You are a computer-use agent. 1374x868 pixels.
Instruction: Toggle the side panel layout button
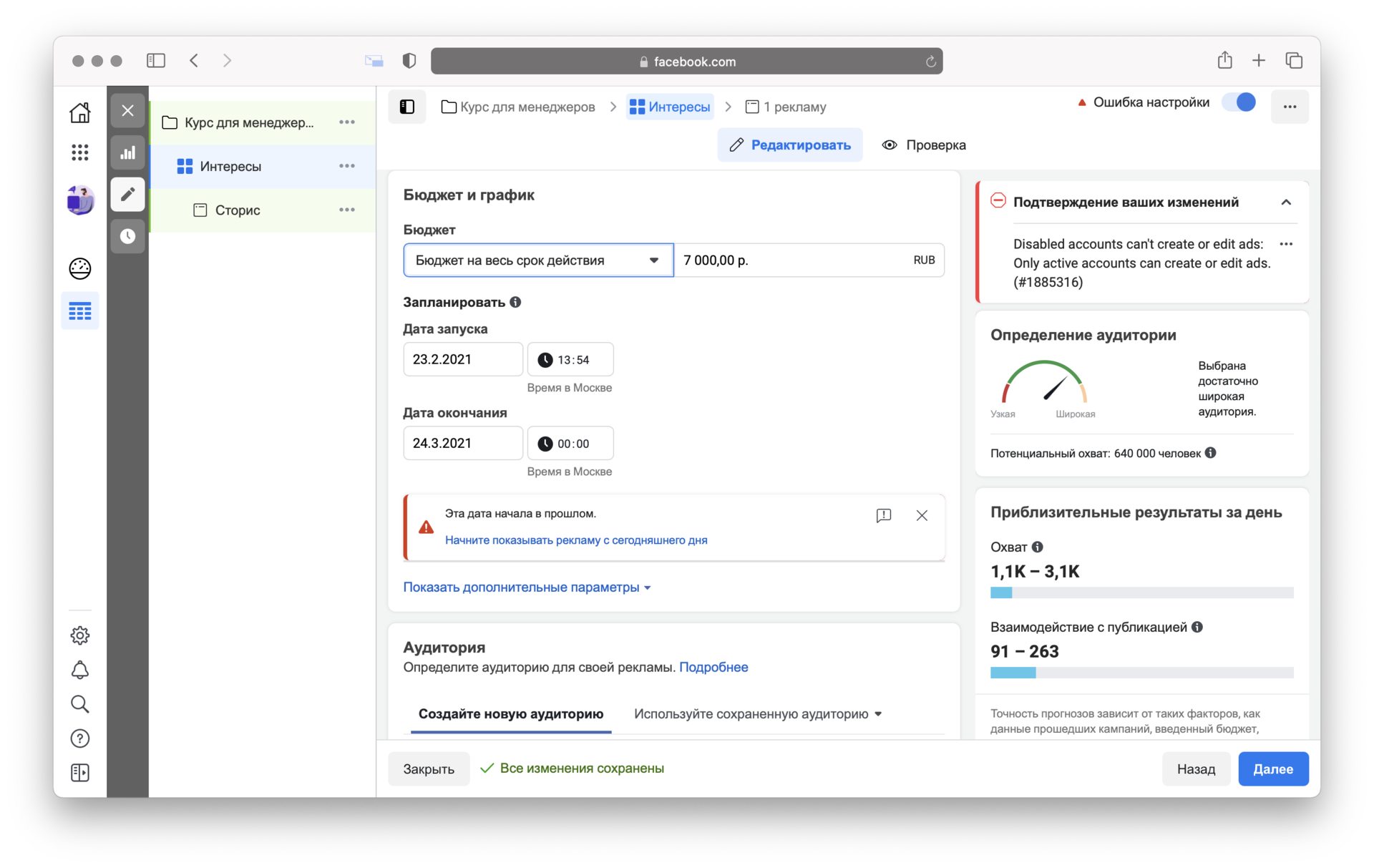pos(407,107)
